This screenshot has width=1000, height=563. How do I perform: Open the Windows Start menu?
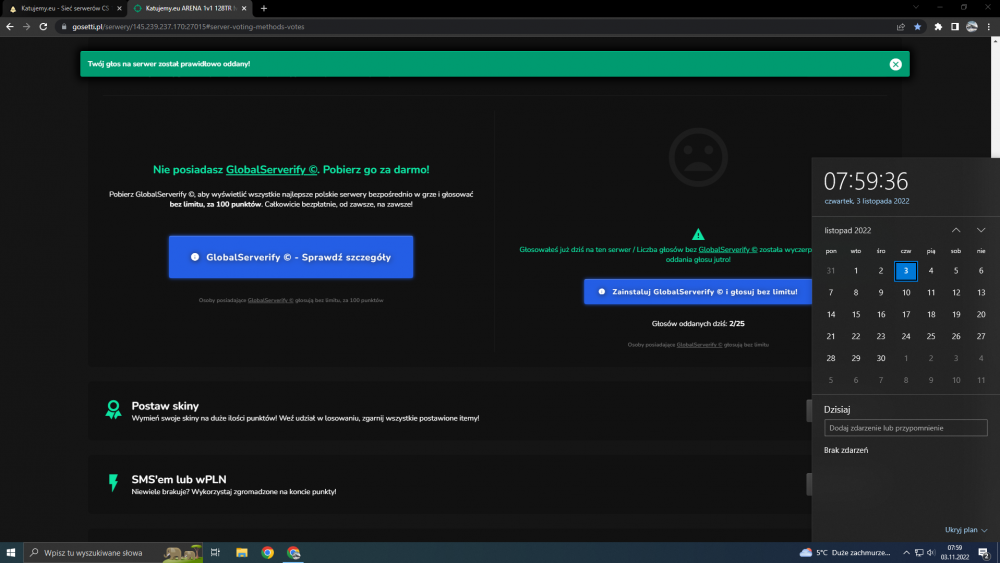[11, 553]
